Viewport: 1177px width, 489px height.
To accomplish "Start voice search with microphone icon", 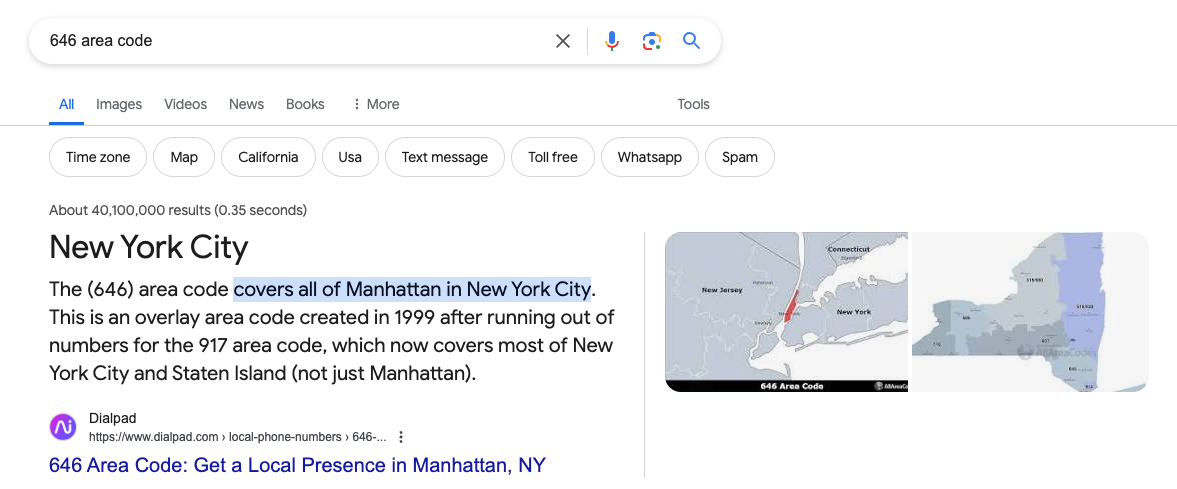I will [612, 41].
